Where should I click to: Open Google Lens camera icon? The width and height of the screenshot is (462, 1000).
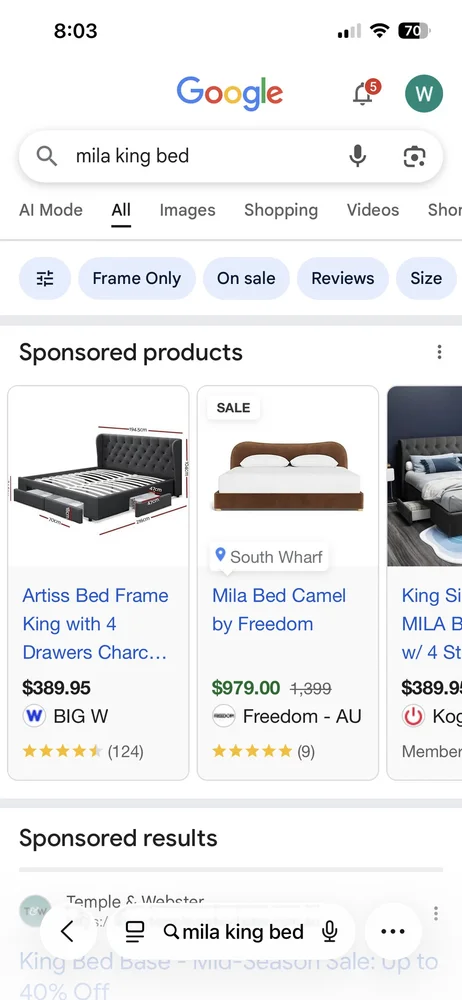pos(414,156)
